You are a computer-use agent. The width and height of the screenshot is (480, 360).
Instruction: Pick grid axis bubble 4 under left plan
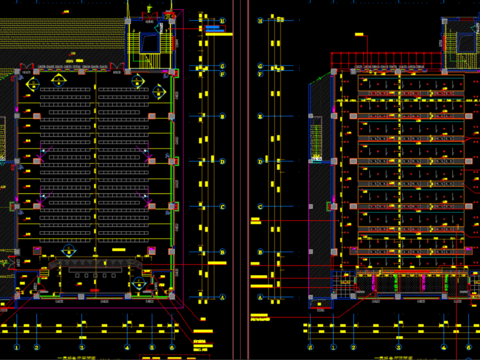[127, 347]
